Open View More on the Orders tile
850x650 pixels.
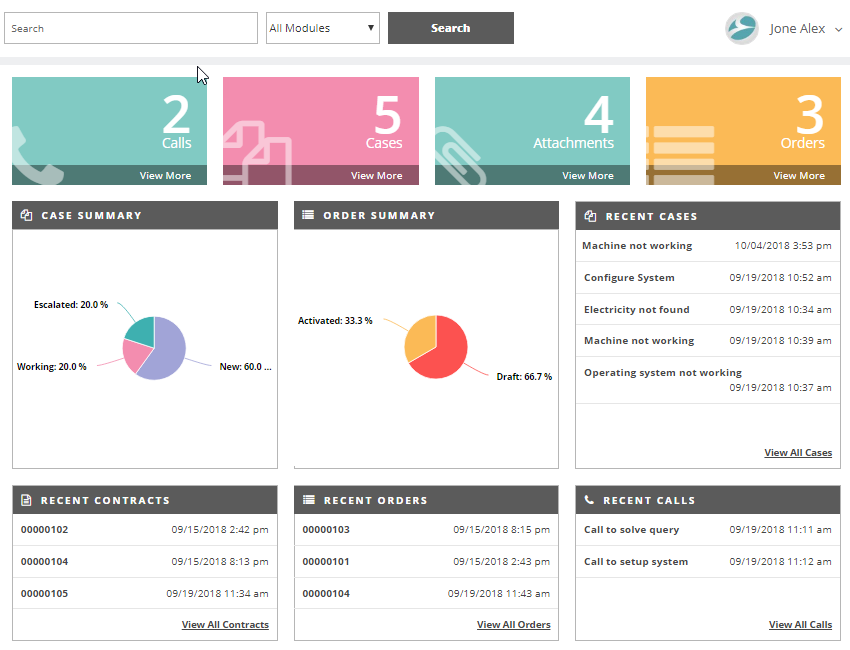(x=799, y=176)
